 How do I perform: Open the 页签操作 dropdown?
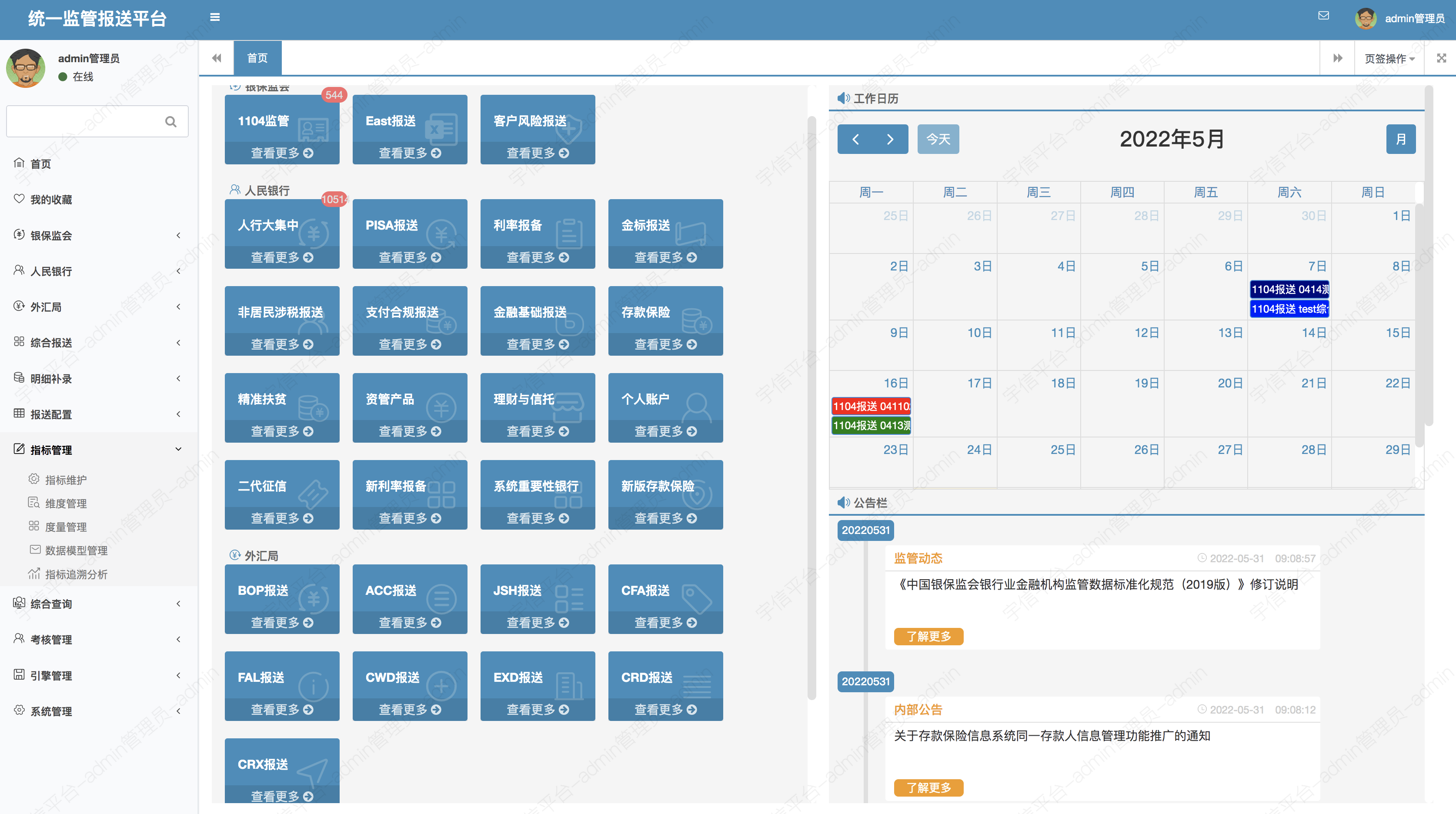coord(1389,59)
